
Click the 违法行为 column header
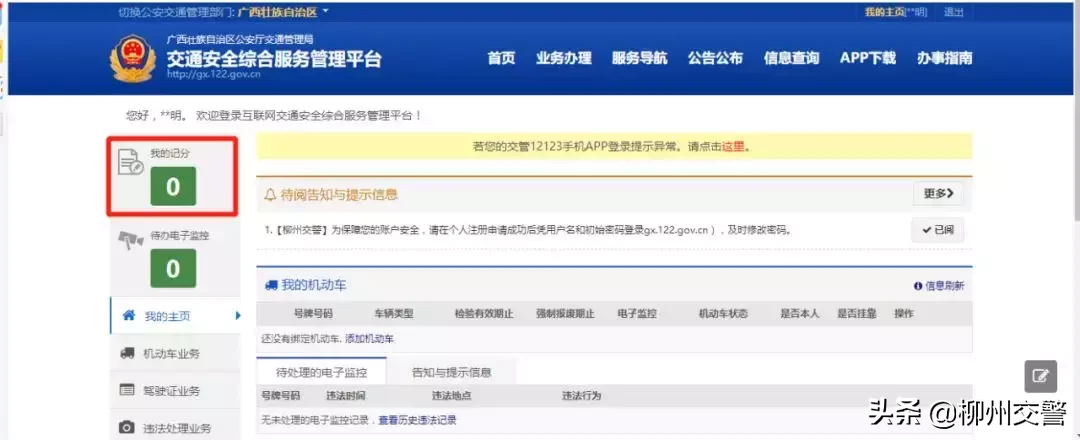pyautogui.click(x=581, y=396)
